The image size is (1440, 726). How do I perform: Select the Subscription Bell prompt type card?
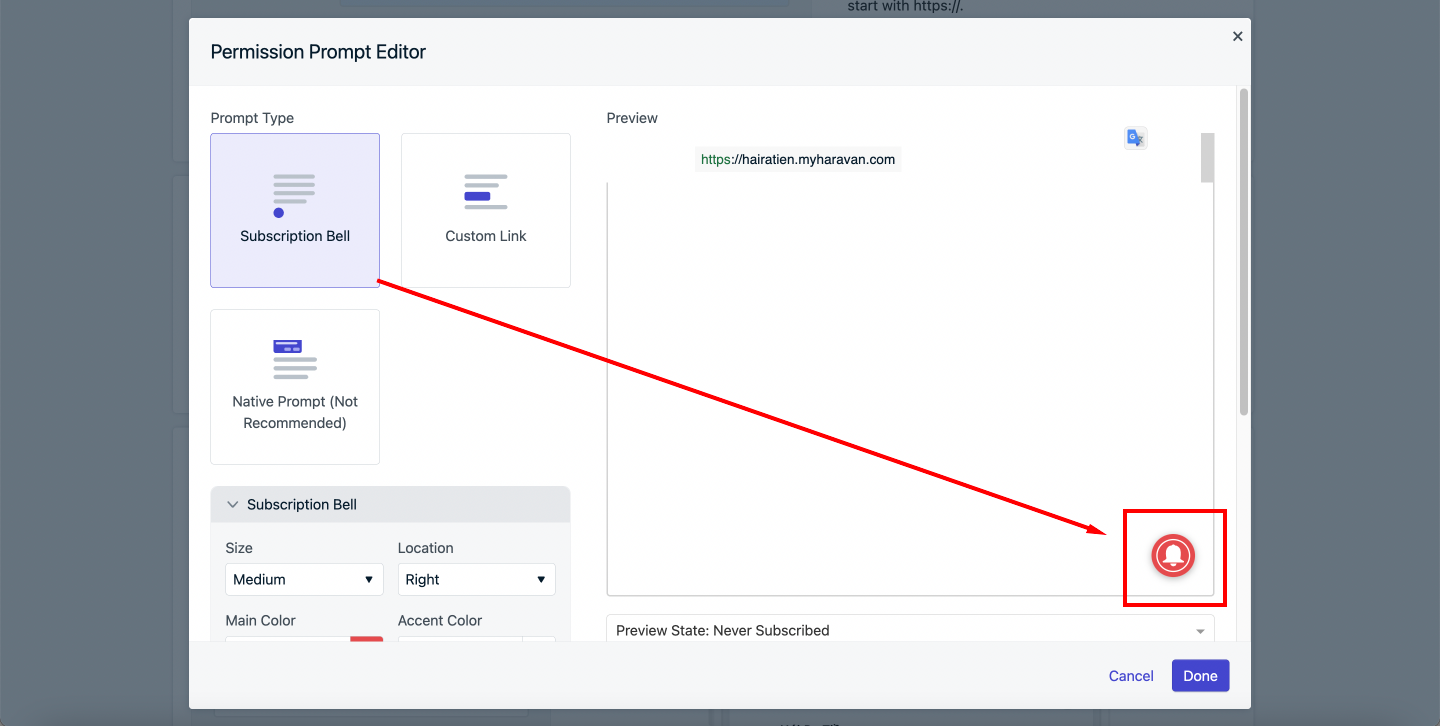pyautogui.click(x=295, y=210)
